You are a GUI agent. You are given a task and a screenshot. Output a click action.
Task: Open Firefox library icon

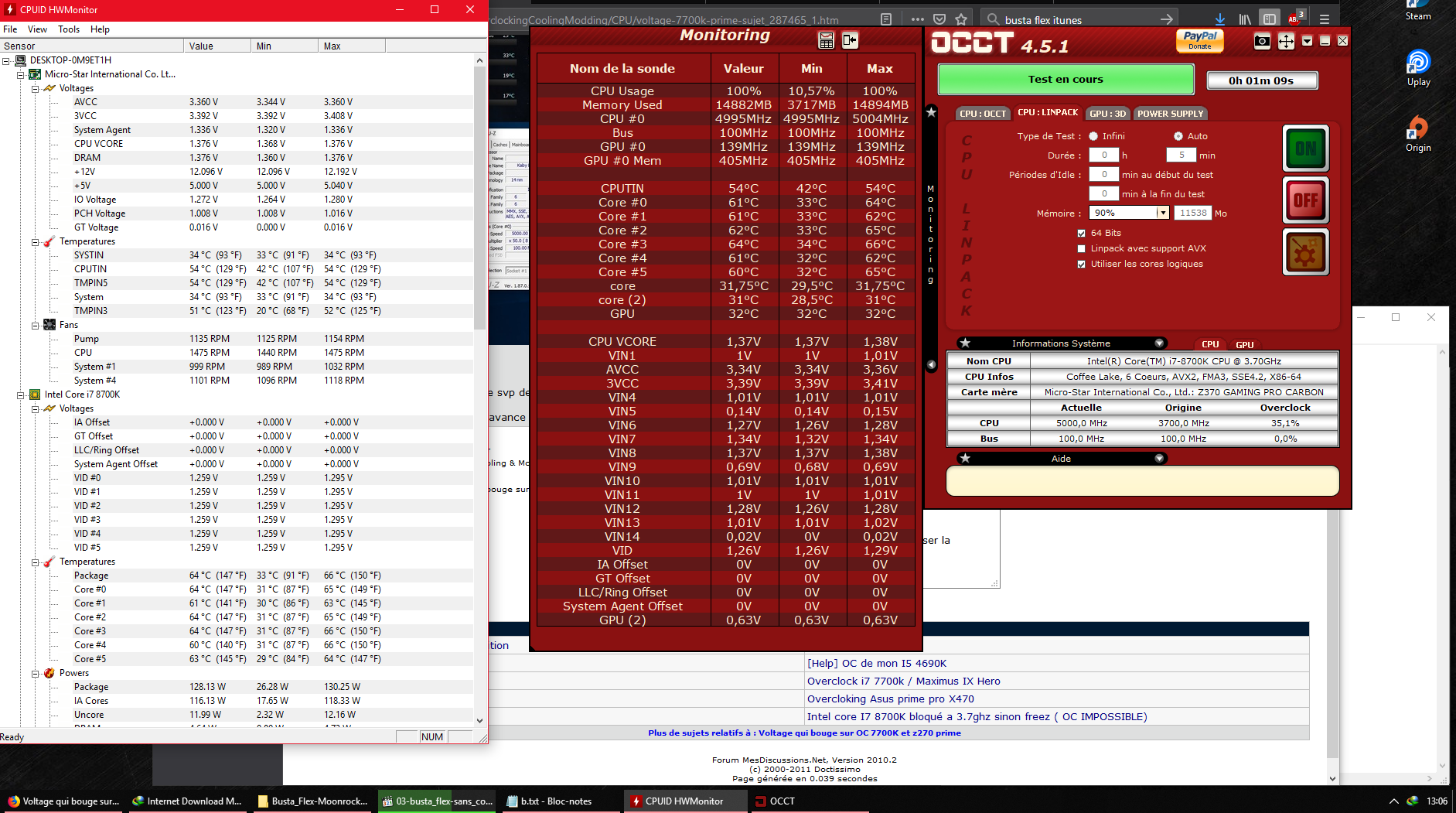tap(1245, 19)
